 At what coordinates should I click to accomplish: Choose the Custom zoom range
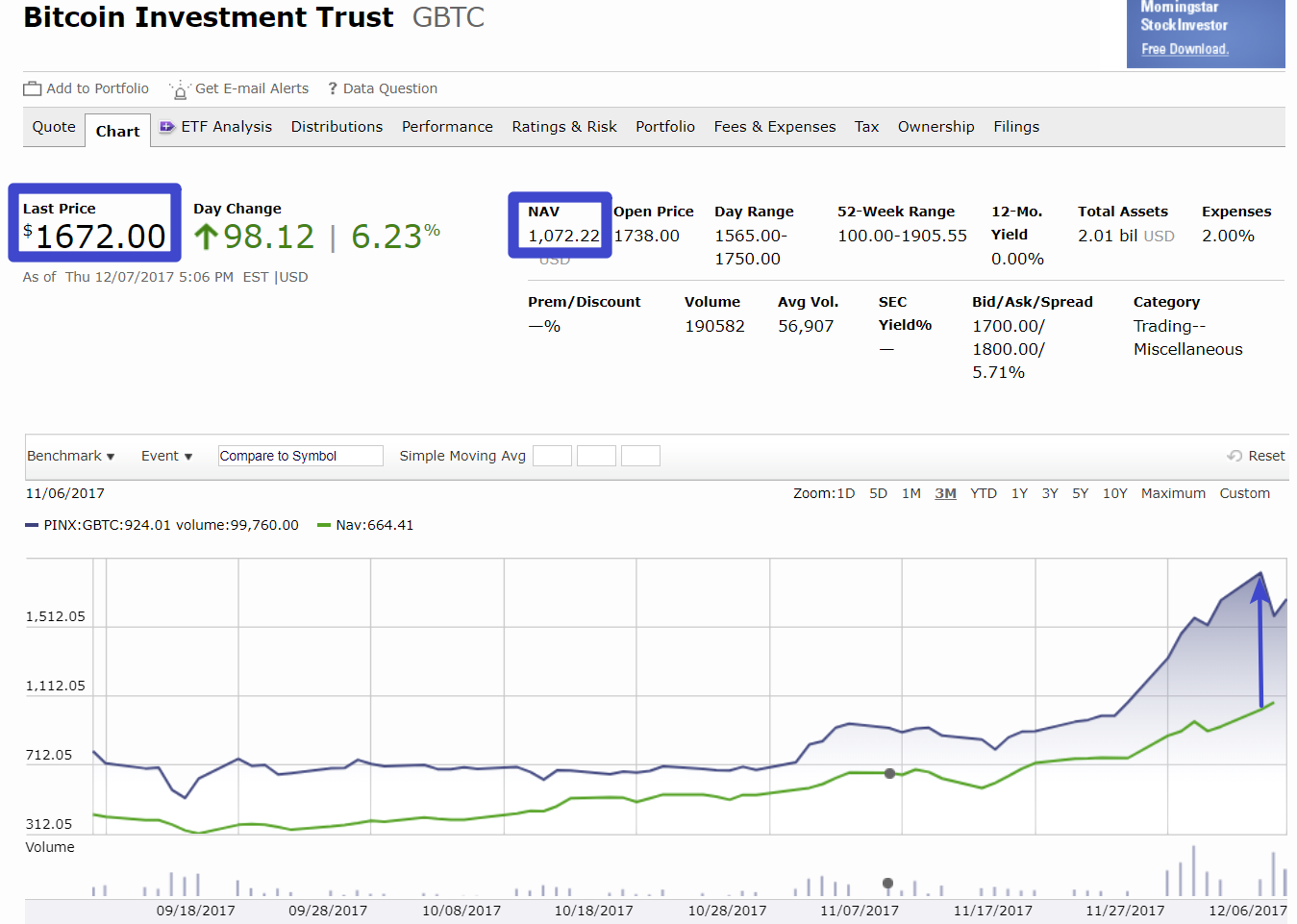coord(1244,493)
